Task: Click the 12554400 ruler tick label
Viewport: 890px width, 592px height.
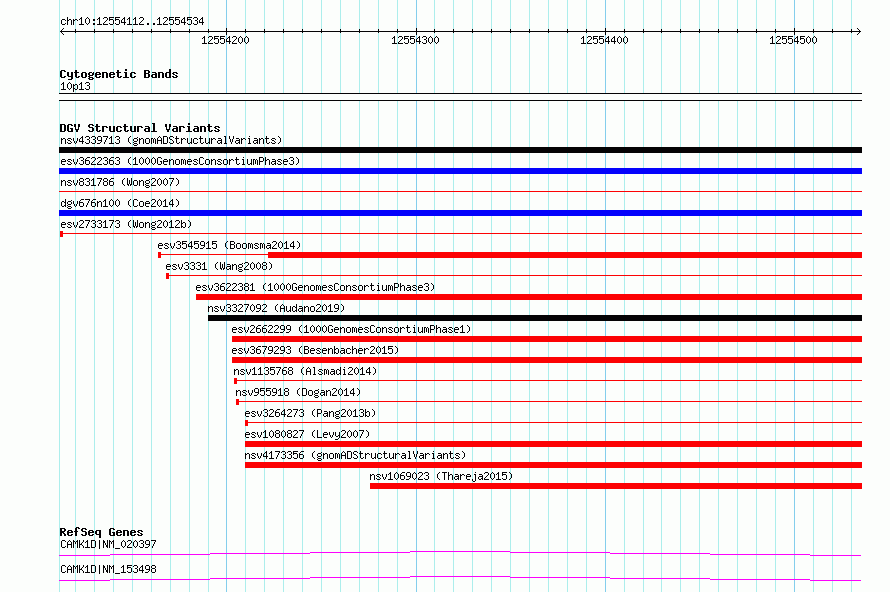Action: pos(604,40)
